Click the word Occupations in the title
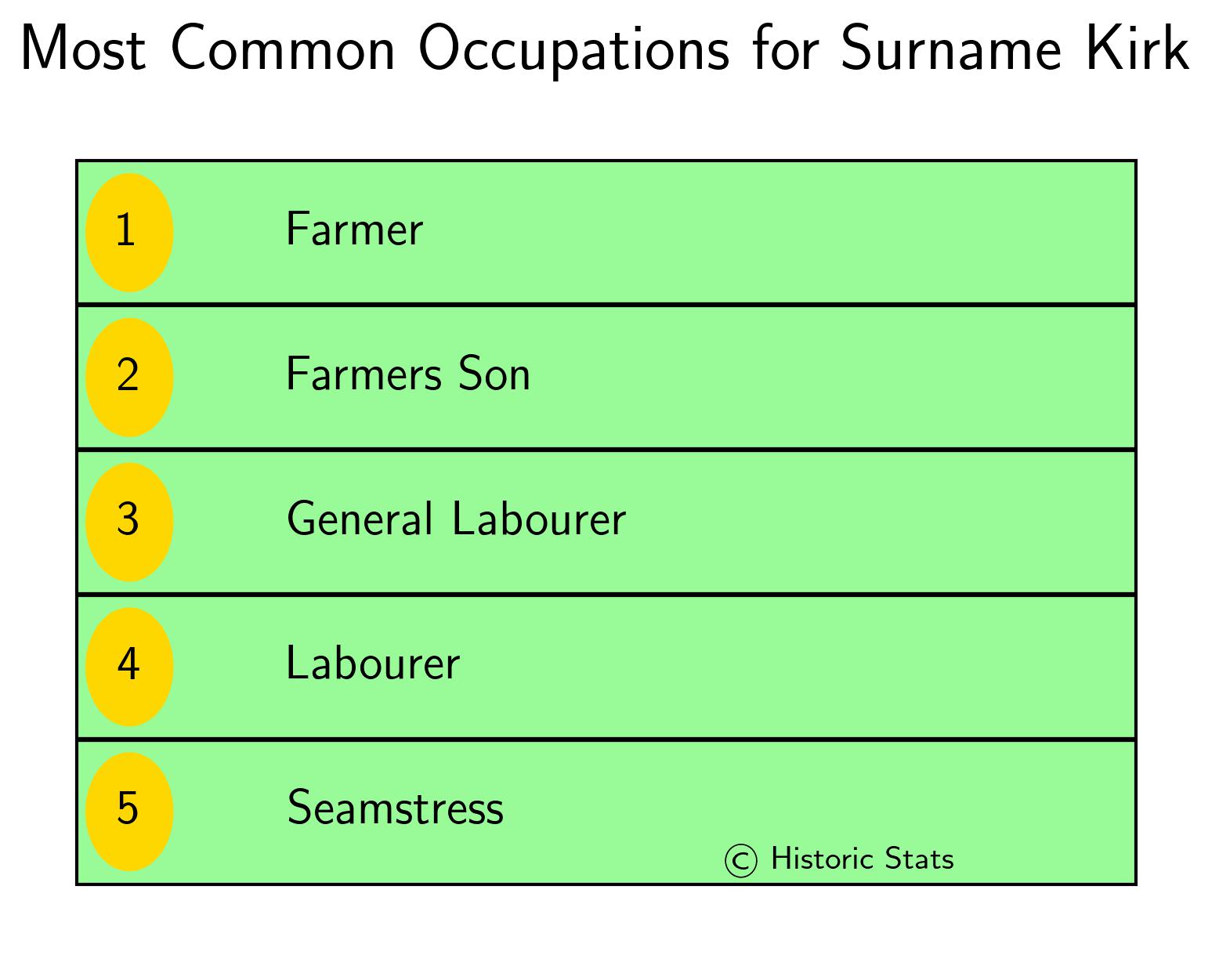 pyautogui.click(x=578, y=50)
